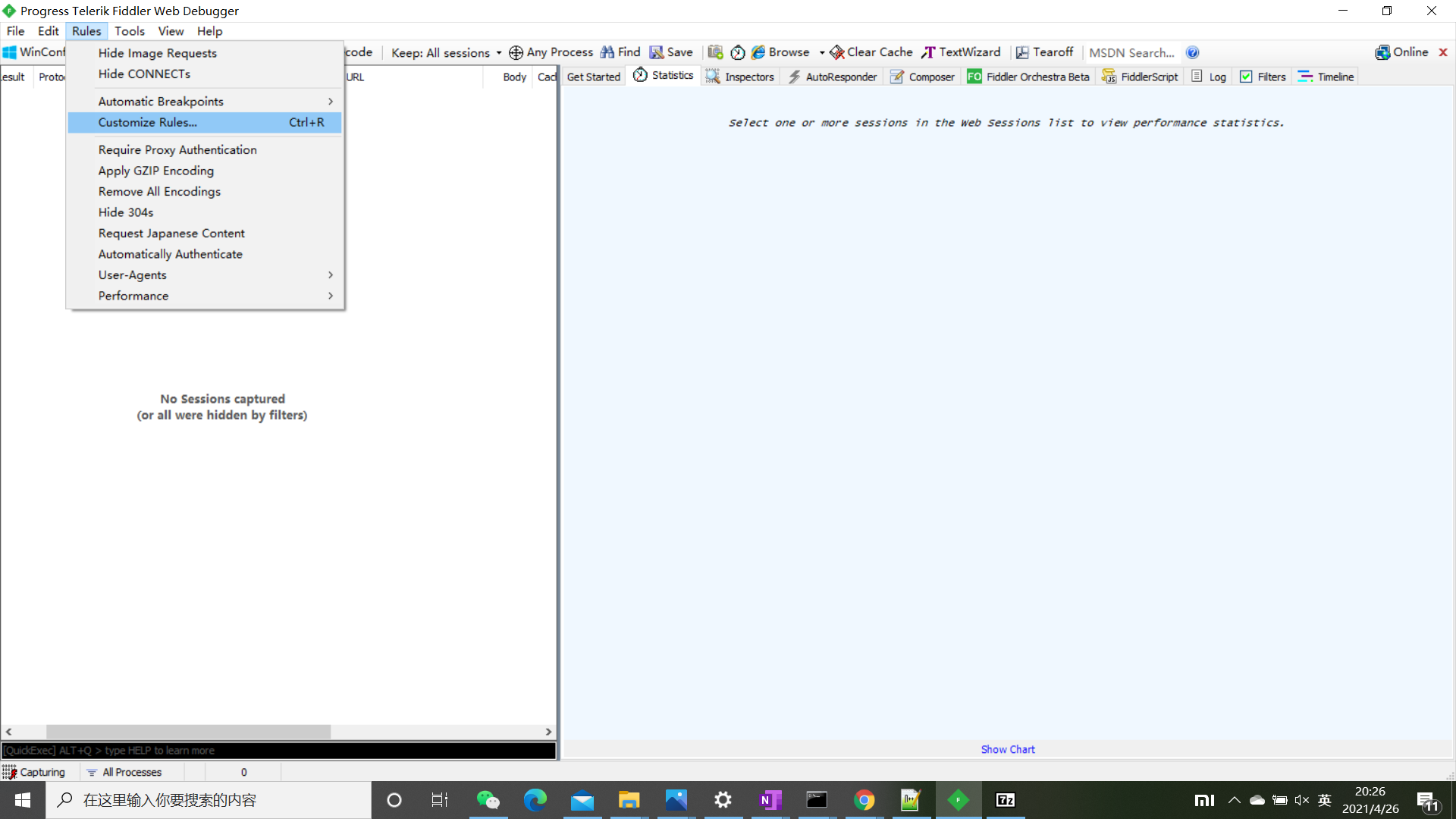Open the Filters tab

coord(1263,77)
